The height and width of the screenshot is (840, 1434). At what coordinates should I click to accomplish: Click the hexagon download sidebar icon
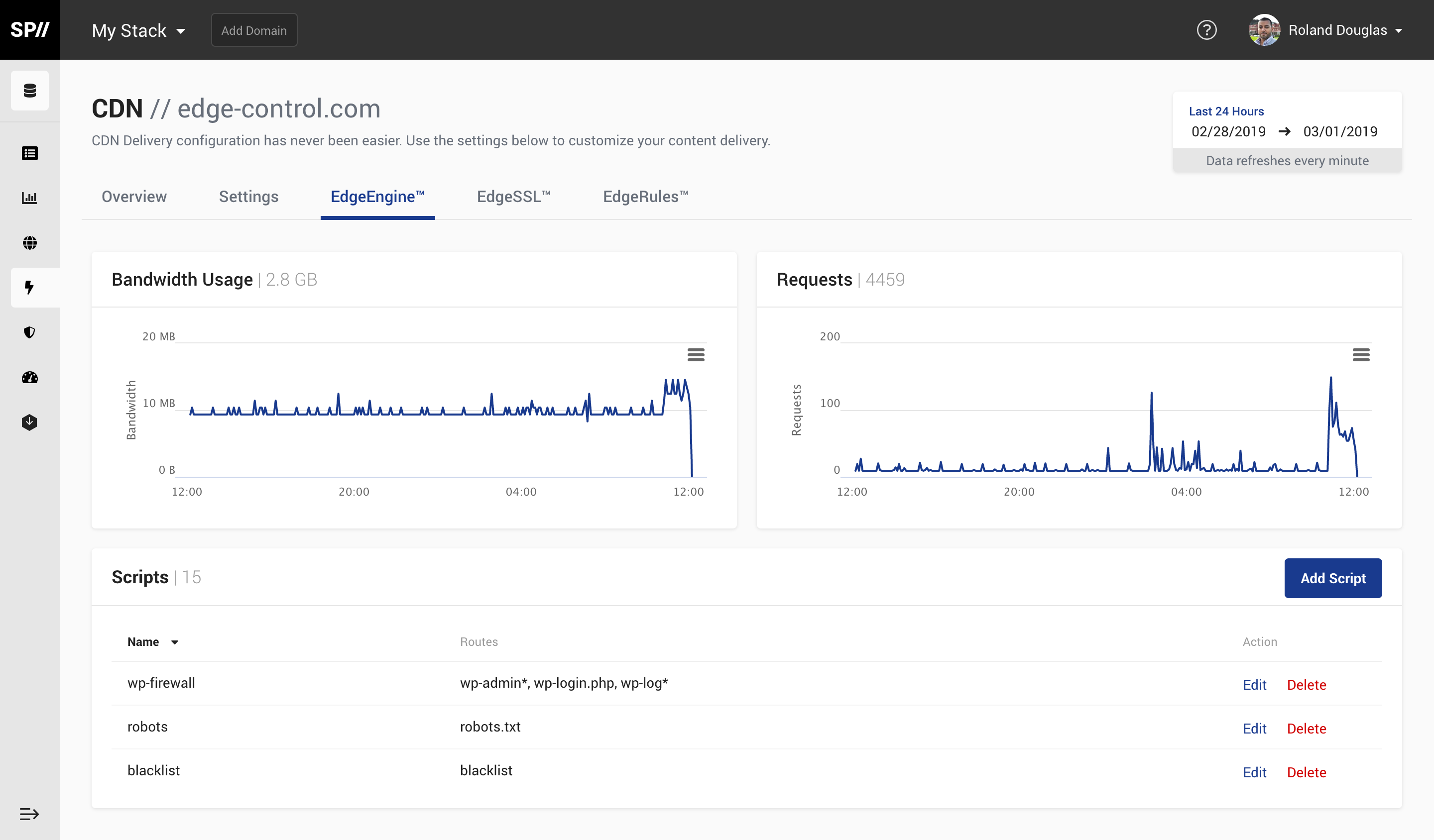29,422
